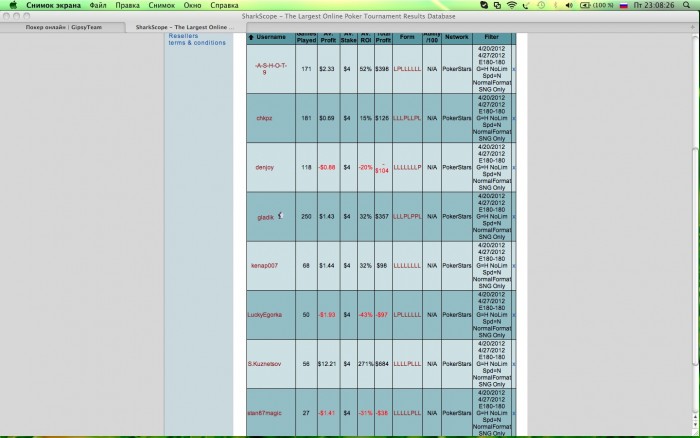Open player kenap007 profile link

pos(264,266)
